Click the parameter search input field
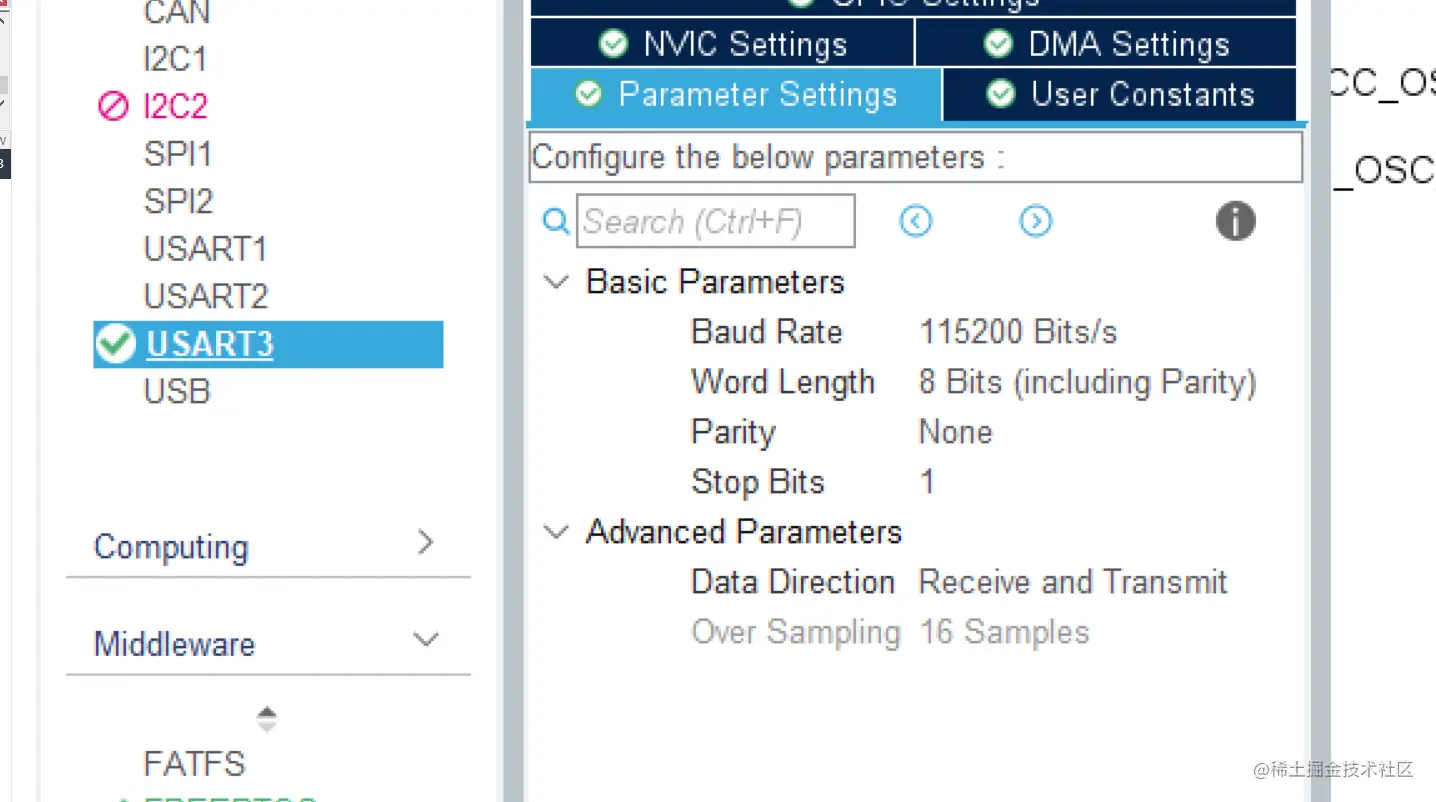 (716, 221)
